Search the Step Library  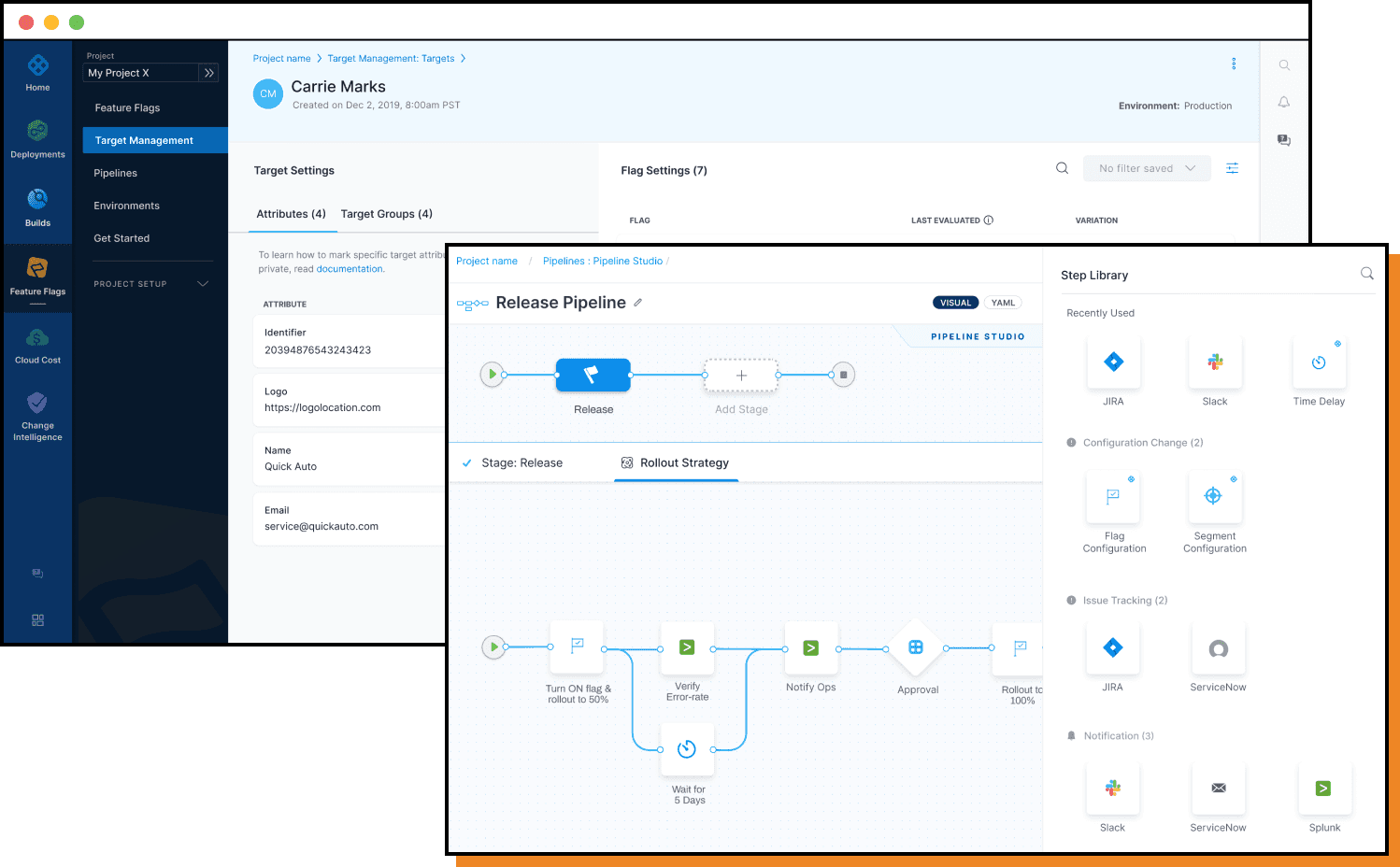tap(1366, 274)
